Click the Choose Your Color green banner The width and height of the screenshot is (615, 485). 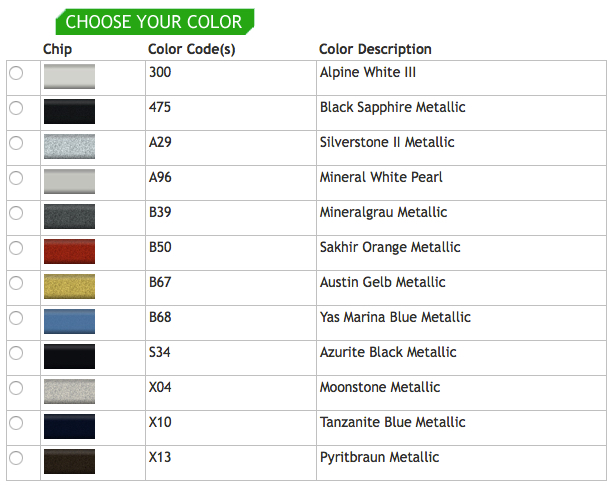[154, 21]
